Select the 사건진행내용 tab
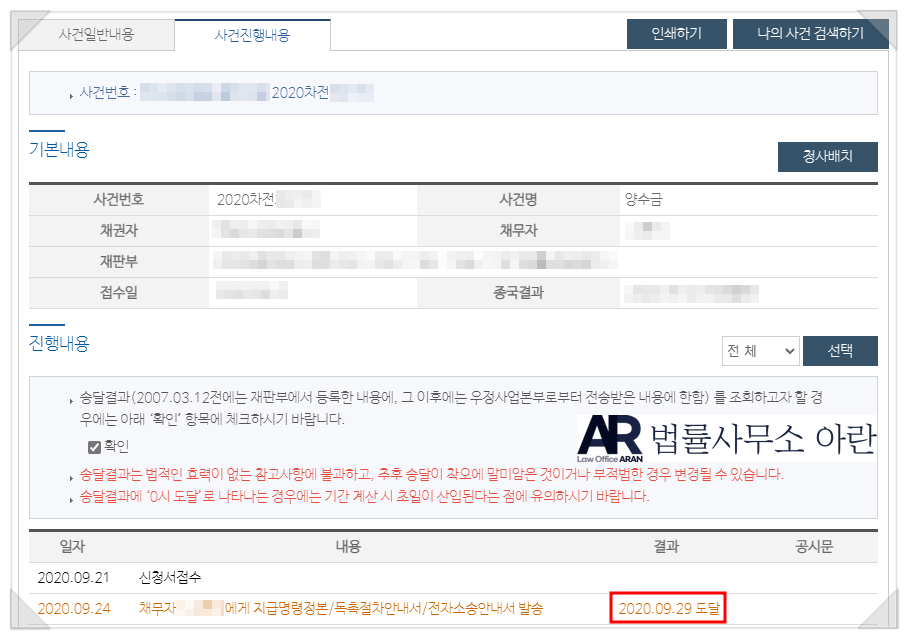This screenshot has width=908, height=639. click(252, 35)
